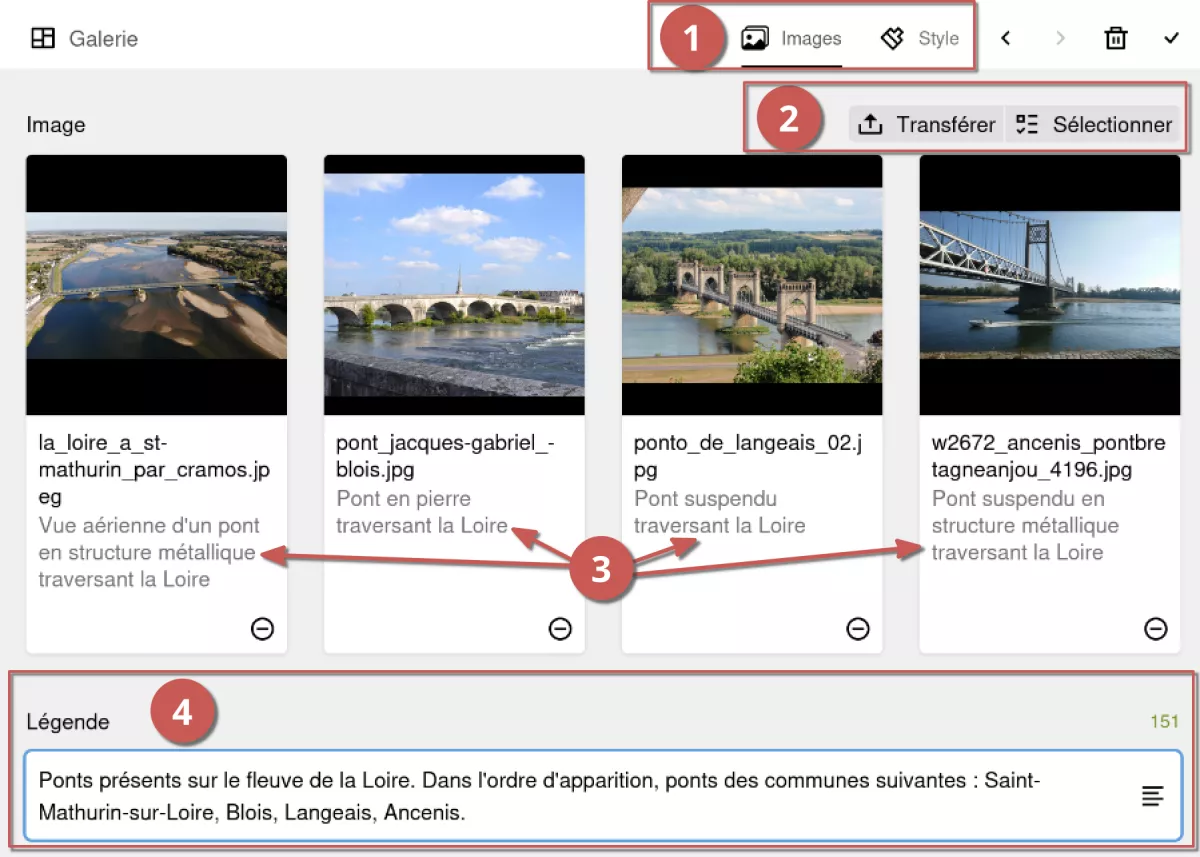Viewport: 1200px width, 857px height.
Task: Click the Transférer upload button
Action: [926, 125]
